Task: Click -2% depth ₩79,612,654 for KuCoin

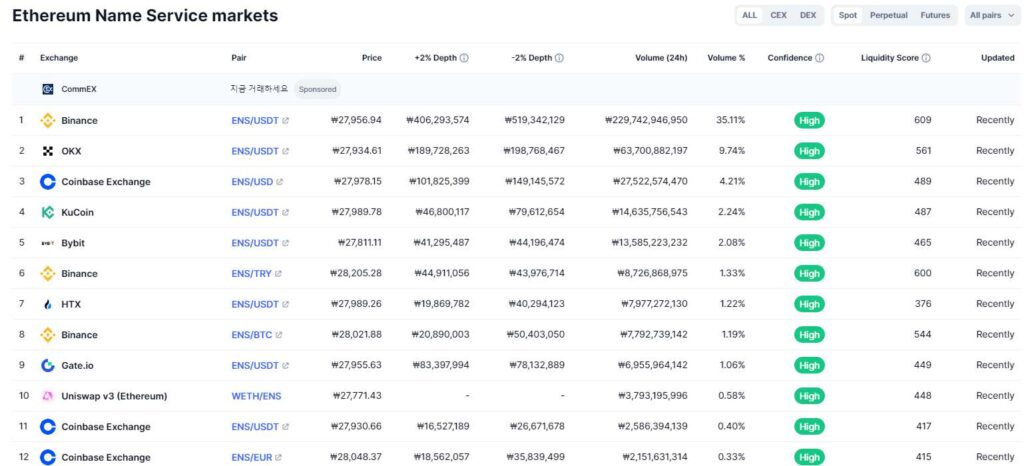Action: tap(535, 212)
